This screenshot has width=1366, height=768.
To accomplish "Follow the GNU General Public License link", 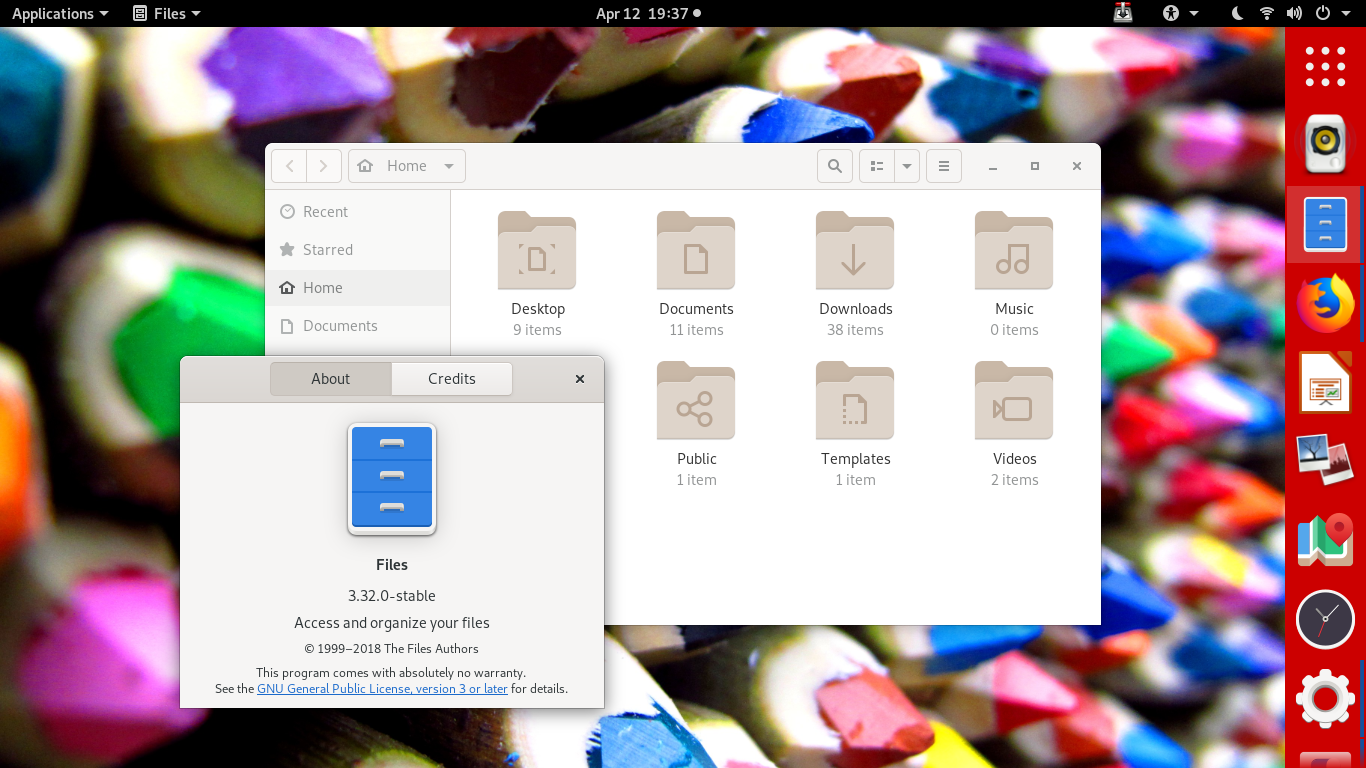I will click(382, 688).
